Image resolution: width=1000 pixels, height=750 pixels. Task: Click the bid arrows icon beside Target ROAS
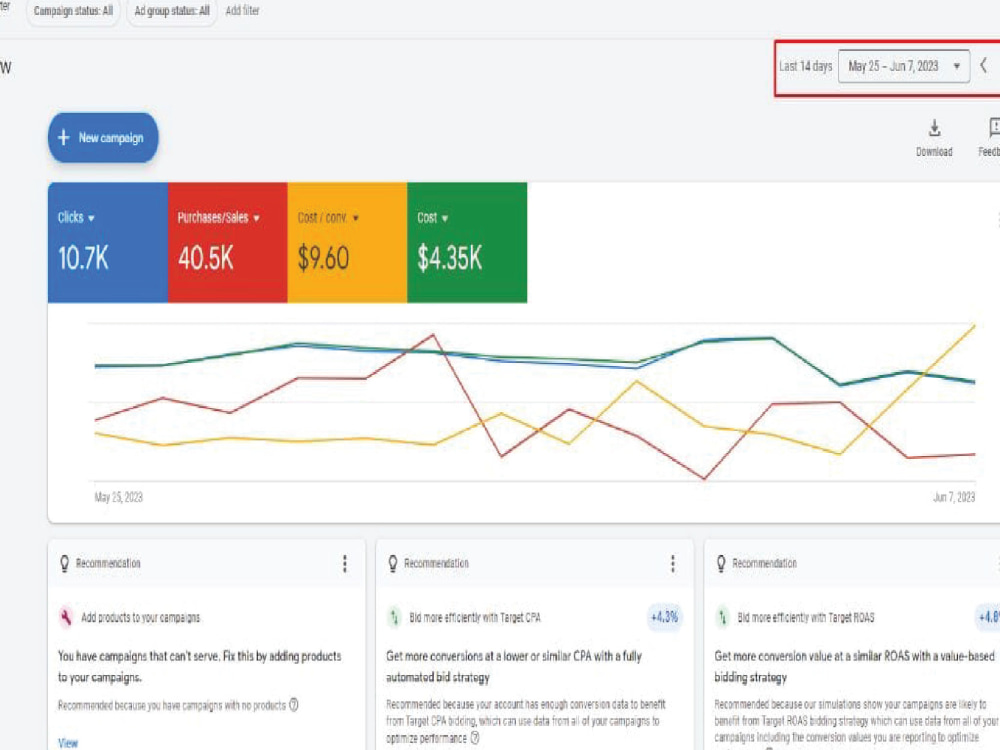point(723,617)
